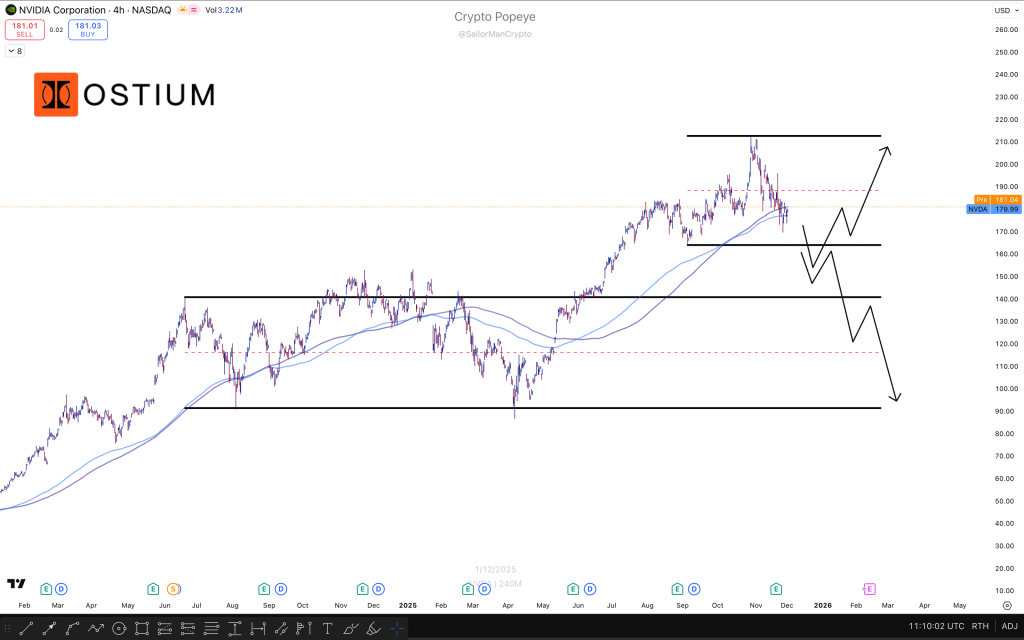This screenshot has width=1024, height=640.
Task: Select the Arrow line drawing tool
Action: point(50,629)
